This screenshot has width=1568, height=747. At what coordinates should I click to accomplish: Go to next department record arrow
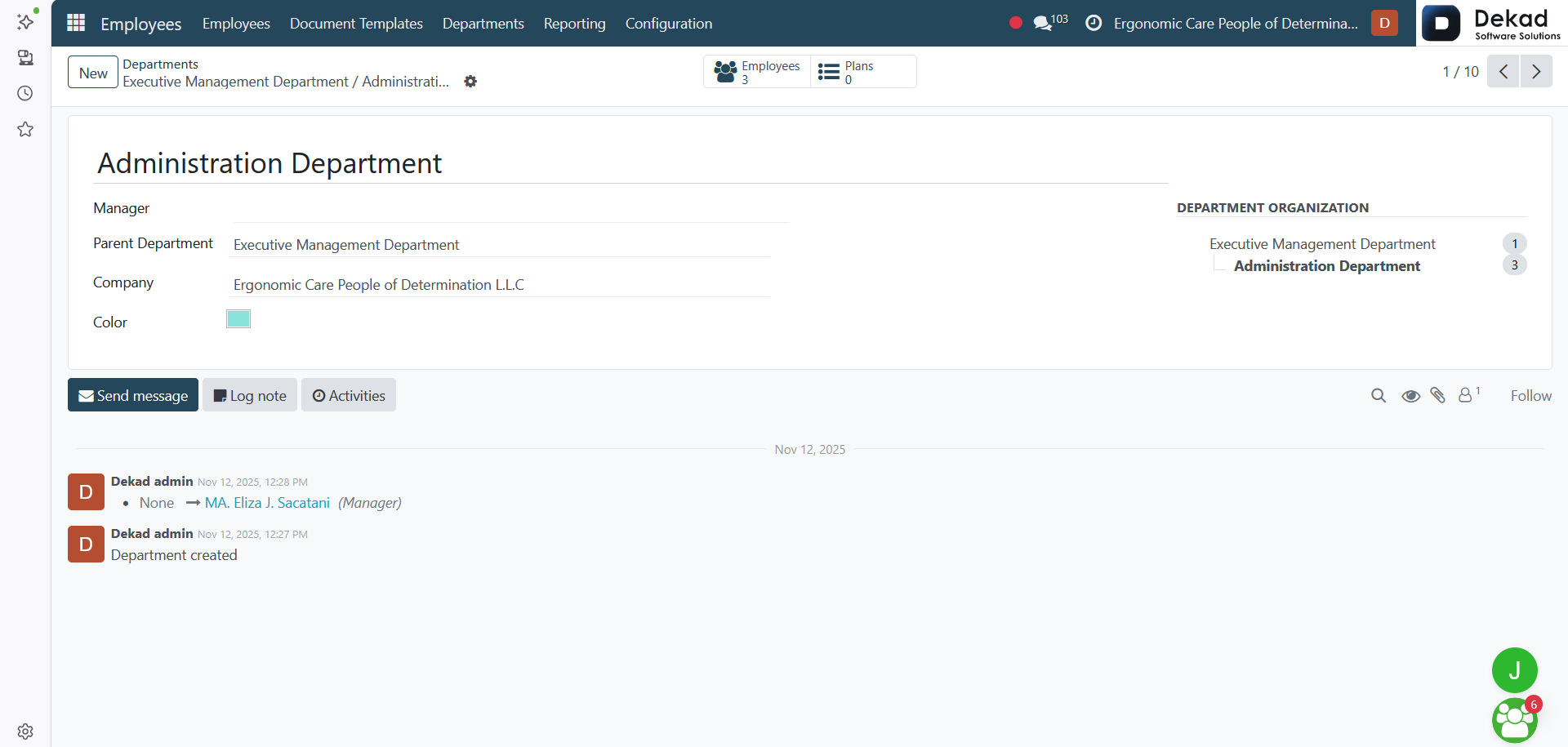coord(1536,72)
